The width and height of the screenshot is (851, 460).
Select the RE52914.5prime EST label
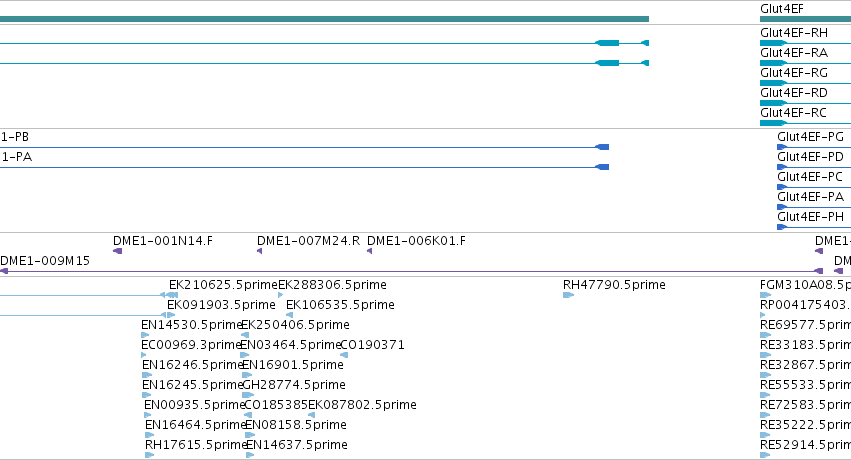[805, 445]
